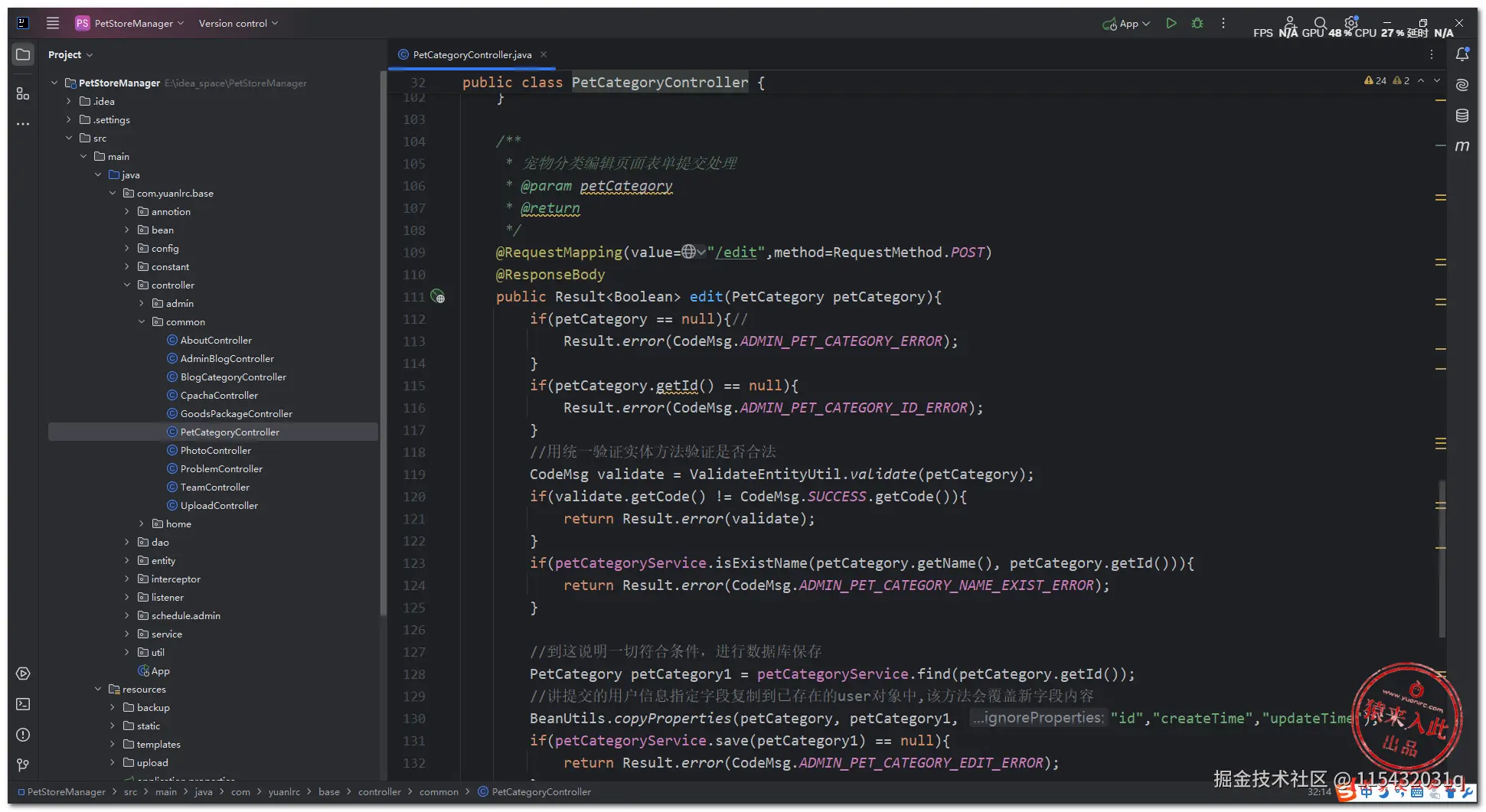
Task: Open the Database tool window
Action: (1462, 116)
